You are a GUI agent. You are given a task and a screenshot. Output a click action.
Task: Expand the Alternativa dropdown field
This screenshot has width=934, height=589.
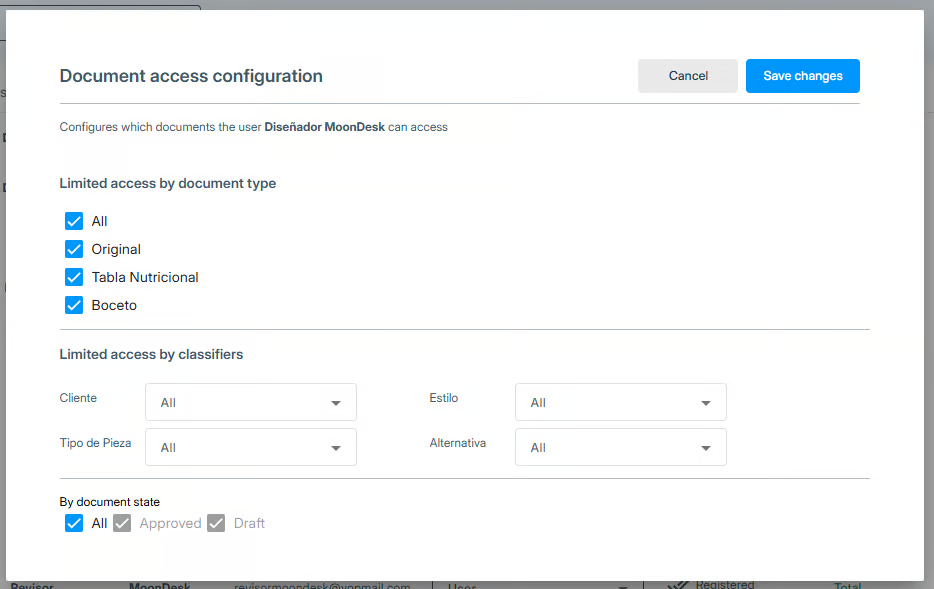coord(620,447)
